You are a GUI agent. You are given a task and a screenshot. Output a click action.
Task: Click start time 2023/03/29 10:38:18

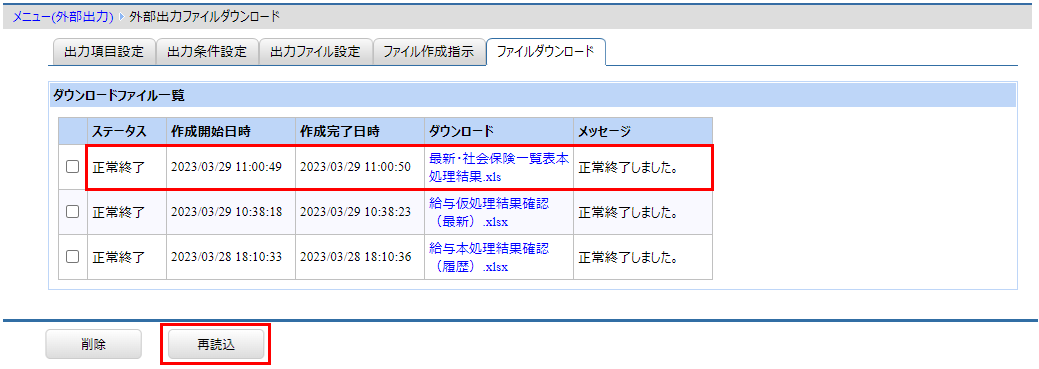click(x=226, y=213)
